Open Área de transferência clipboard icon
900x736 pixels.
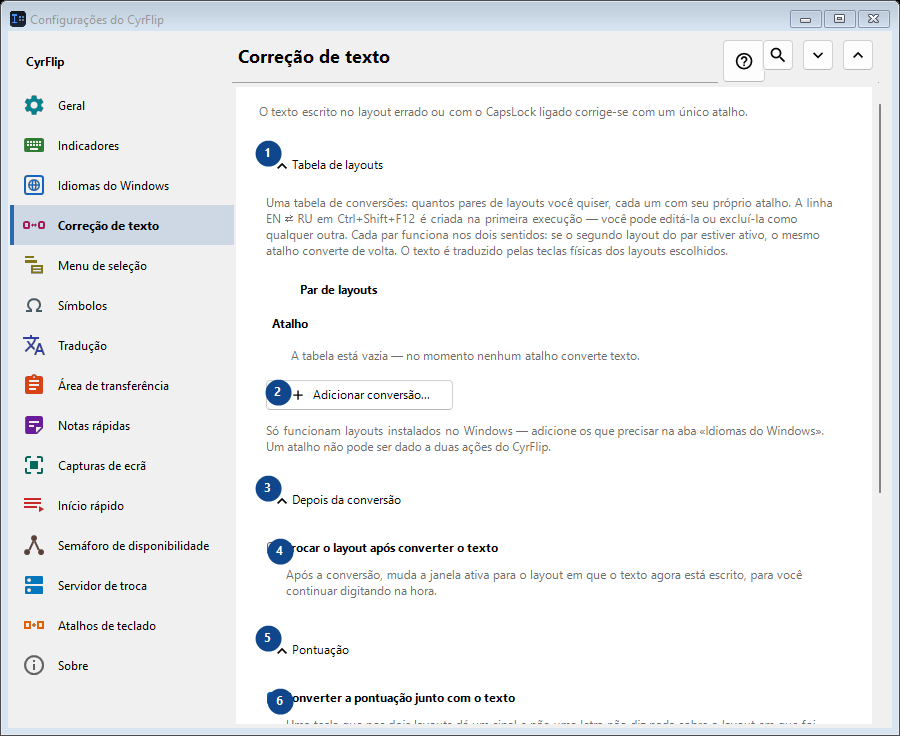(34, 386)
